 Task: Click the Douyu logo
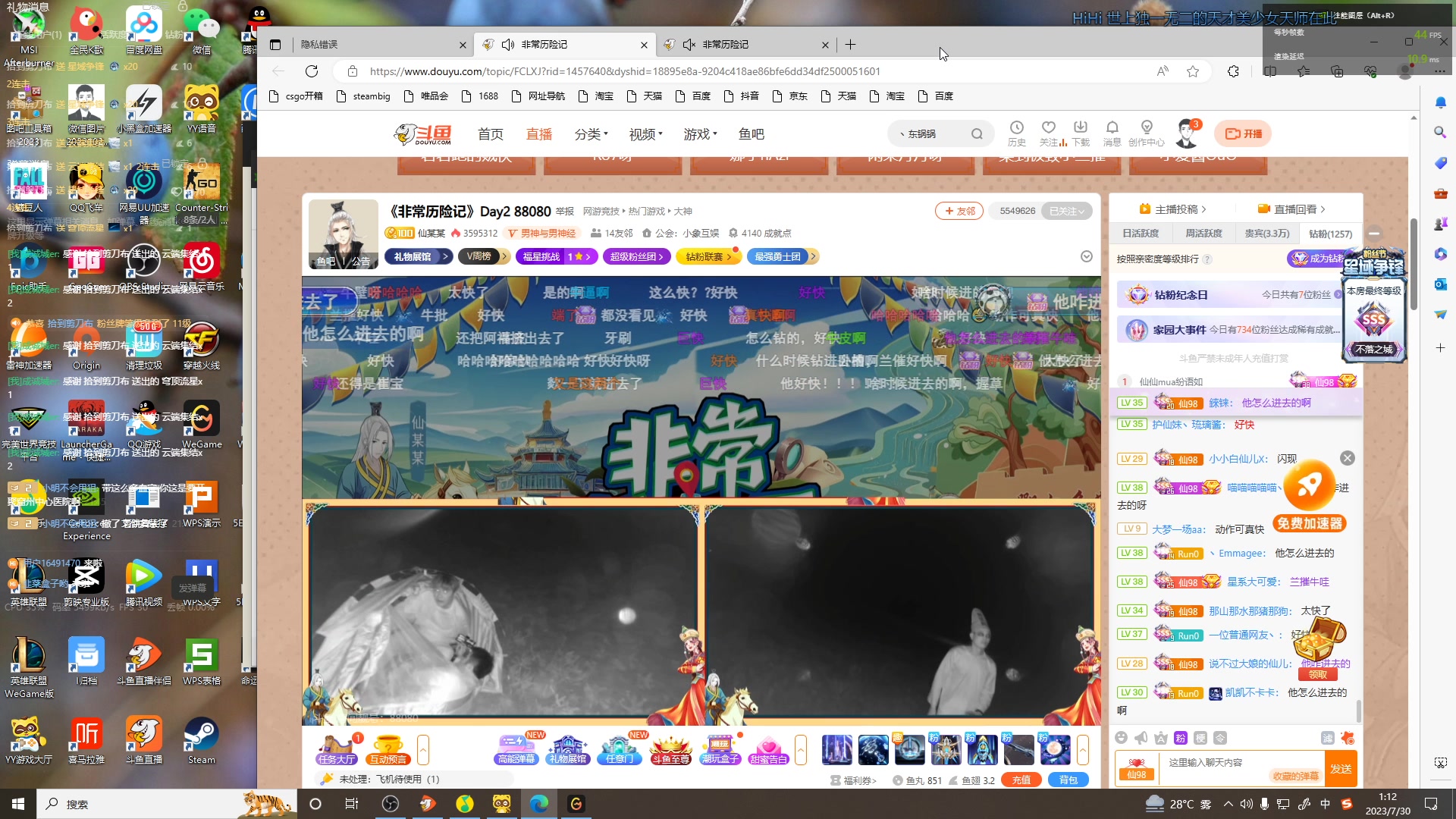tap(422, 134)
